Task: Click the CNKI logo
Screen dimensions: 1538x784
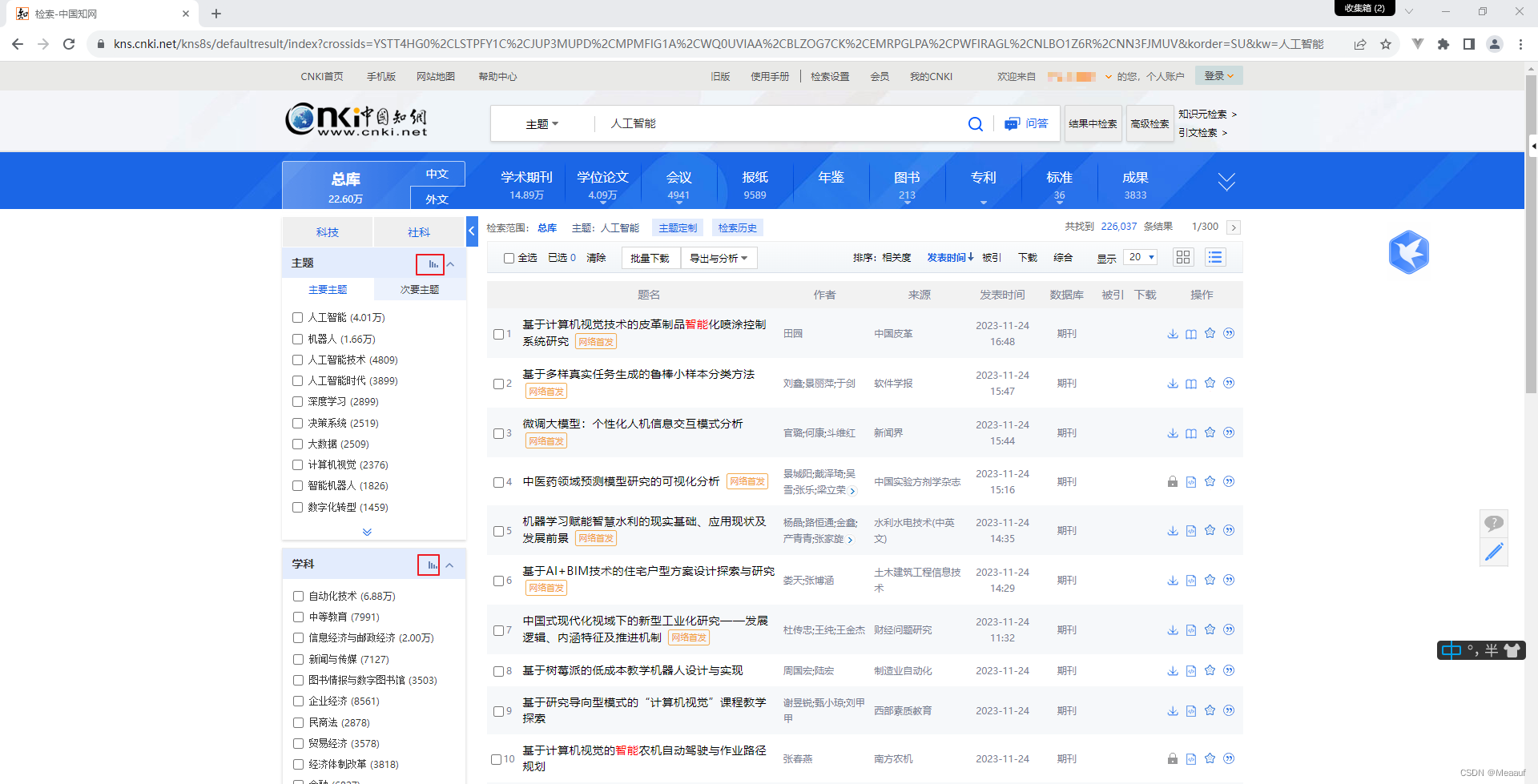Action: tap(357, 120)
